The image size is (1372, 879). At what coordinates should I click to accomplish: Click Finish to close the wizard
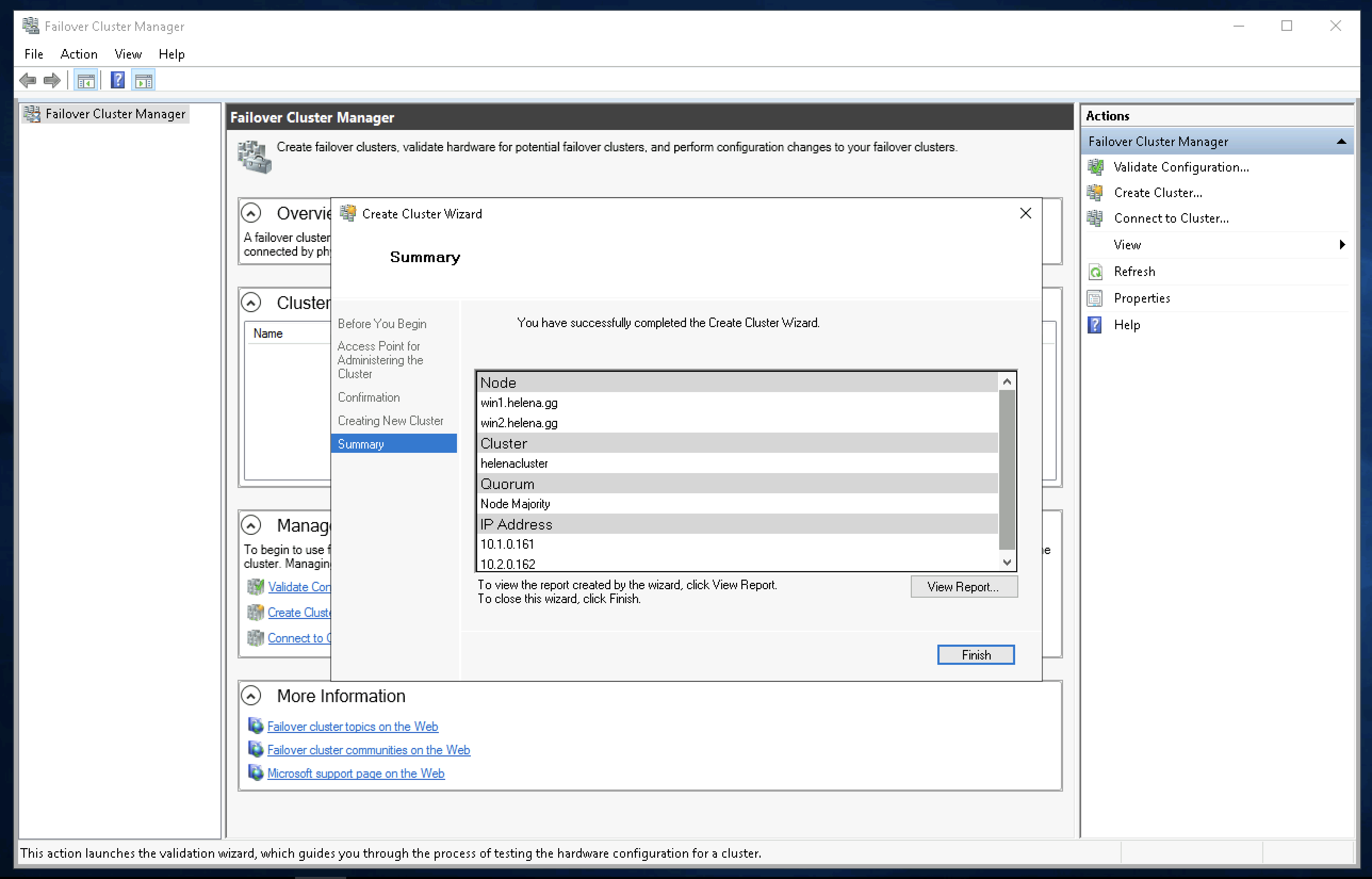[x=976, y=655]
